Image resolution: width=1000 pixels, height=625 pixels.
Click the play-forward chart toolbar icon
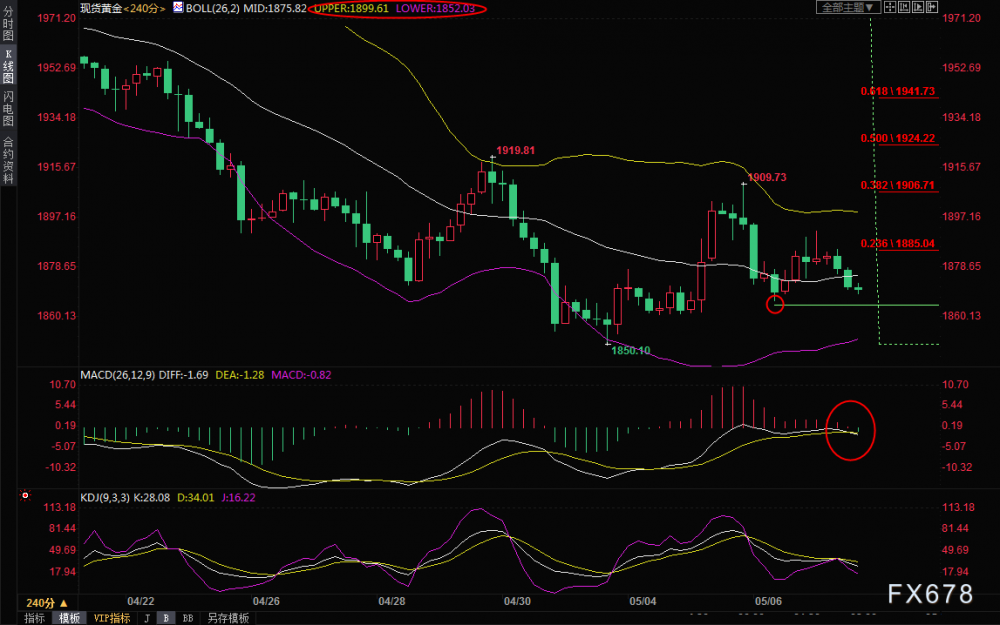918,7
